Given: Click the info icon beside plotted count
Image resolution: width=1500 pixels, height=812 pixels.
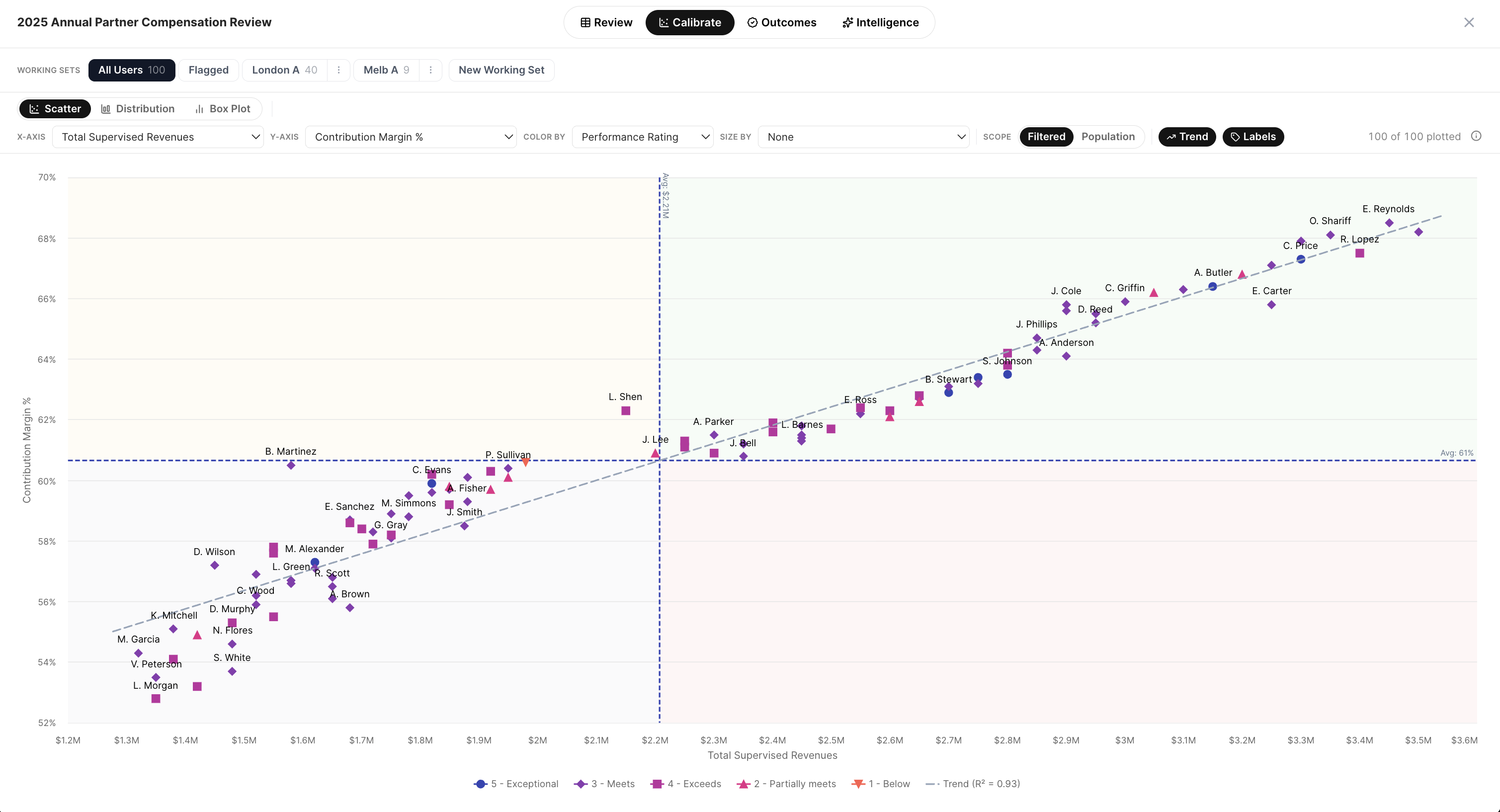Looking at the screenshot, I should pyautogui.click(x=1476, y=136).
